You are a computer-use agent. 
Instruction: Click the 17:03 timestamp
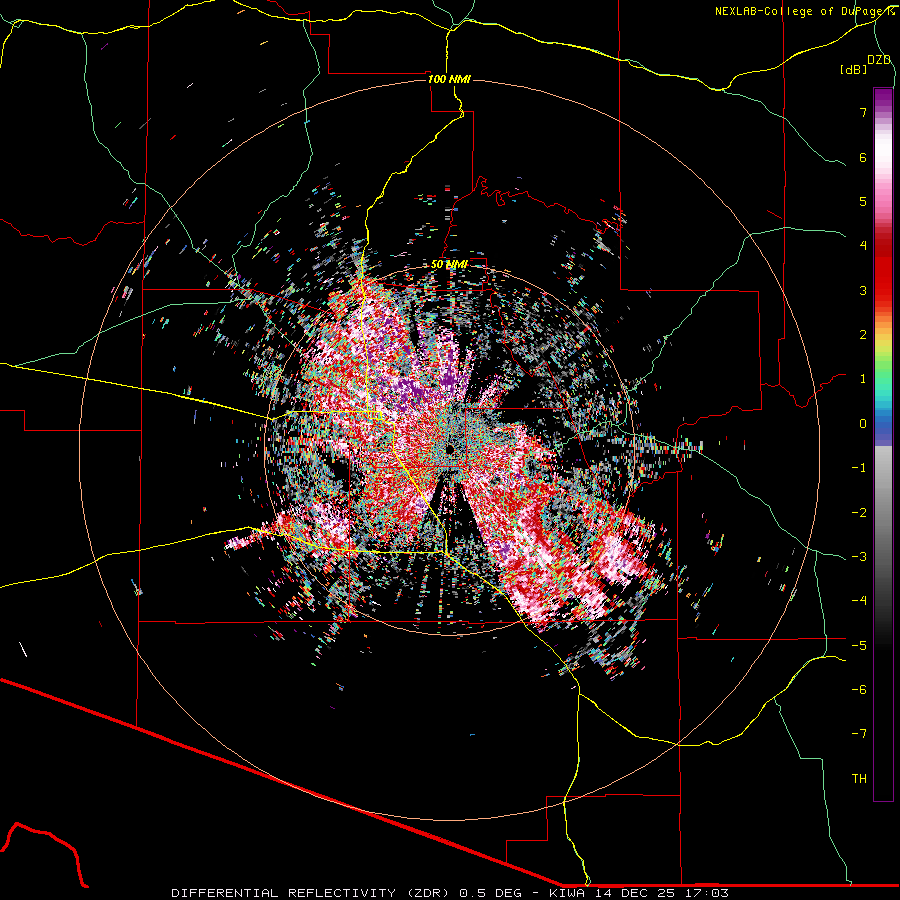pyautogui.click(x=705, y=893)
